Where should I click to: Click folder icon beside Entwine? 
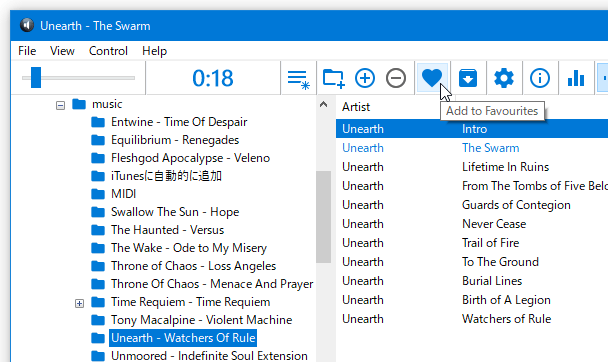click(98, 122)
